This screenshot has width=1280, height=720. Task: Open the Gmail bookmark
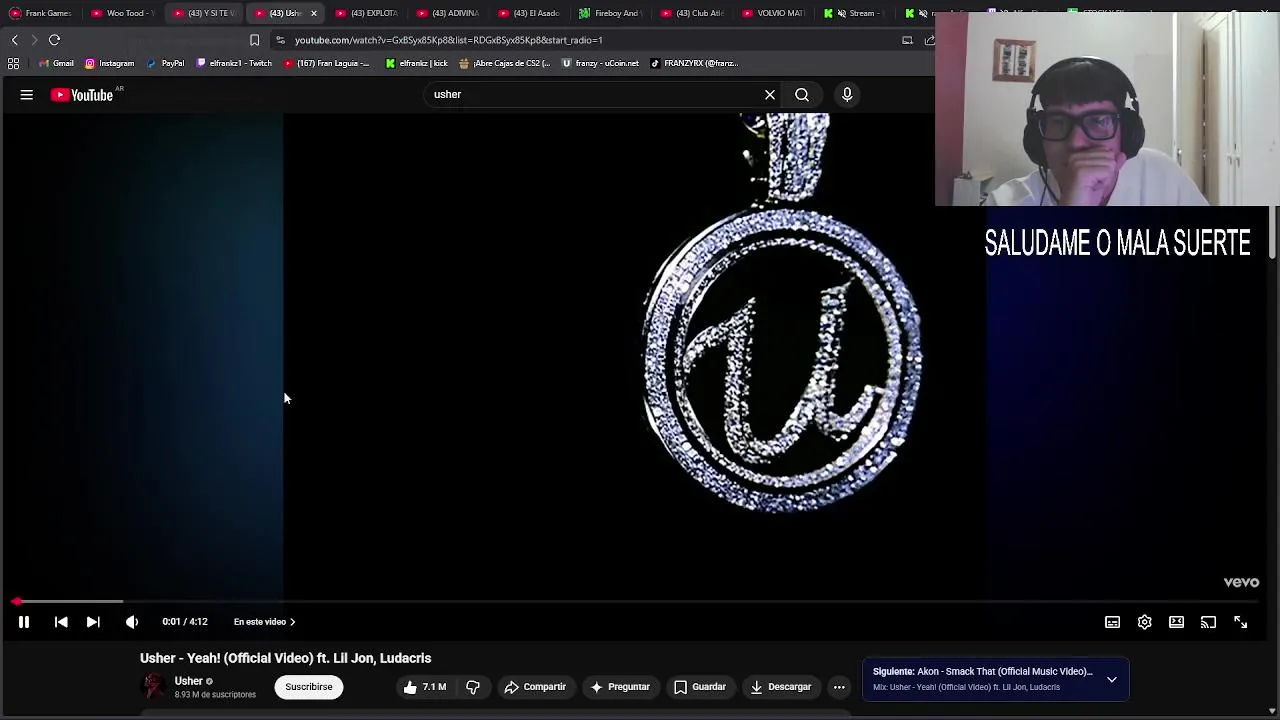point(56,63)
